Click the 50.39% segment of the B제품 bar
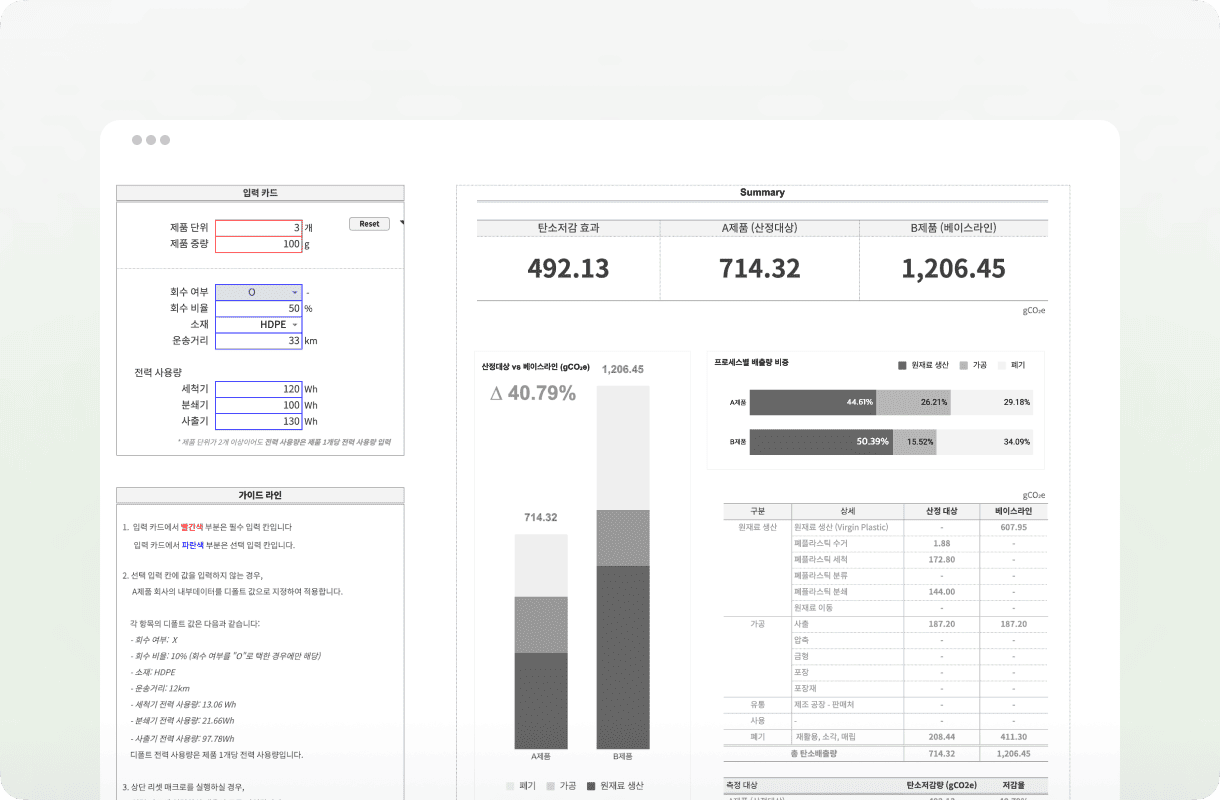Image resolution: width=1220 pixels, height=800 pixels. (821, 442)
